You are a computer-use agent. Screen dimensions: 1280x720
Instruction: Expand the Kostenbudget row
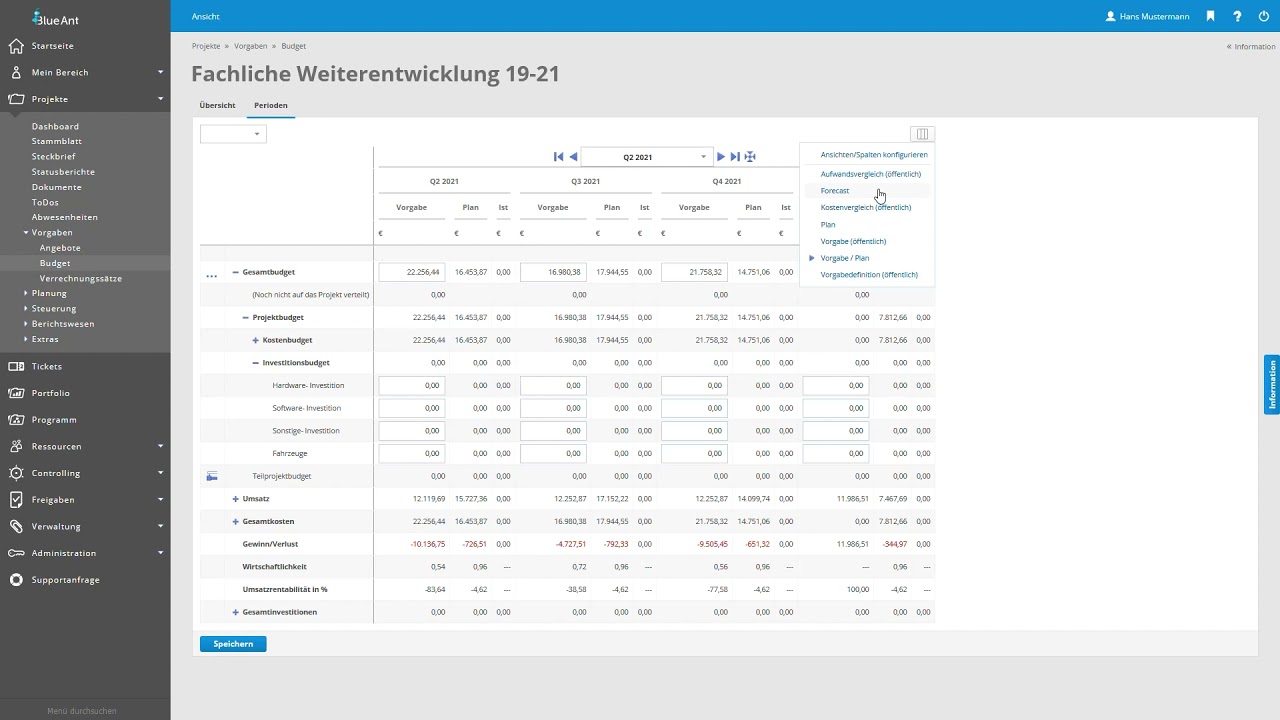[x=256, y=340]
